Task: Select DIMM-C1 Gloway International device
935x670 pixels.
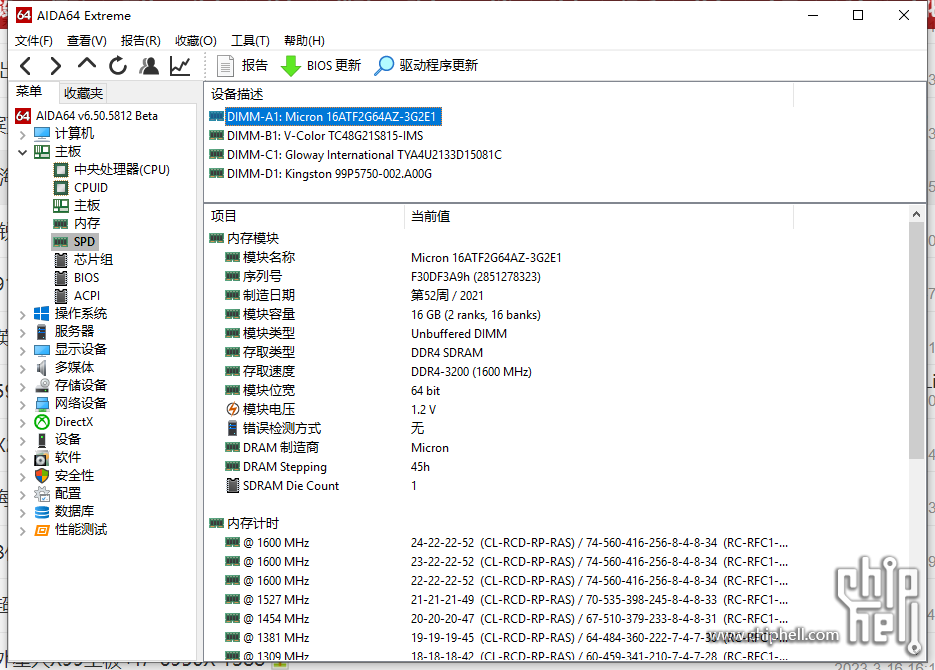Action: 364,154
